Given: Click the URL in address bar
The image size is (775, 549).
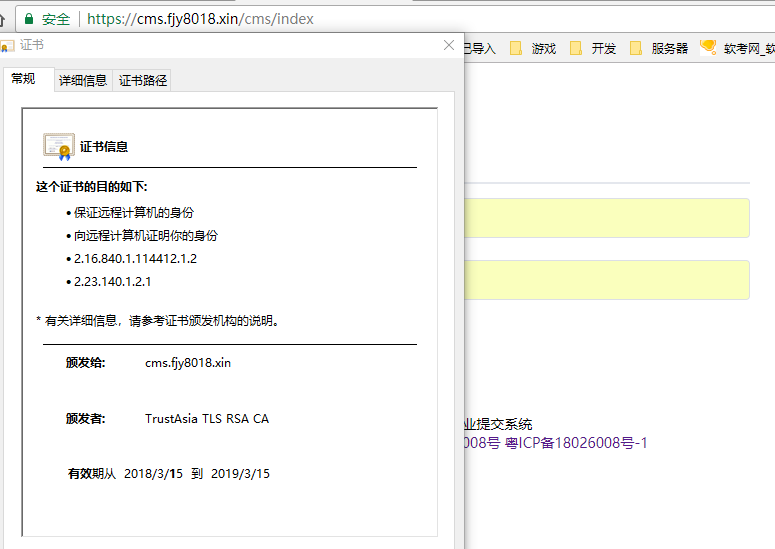Looking at the screenshot, I should pyautogui.click(x=200, y=18).
